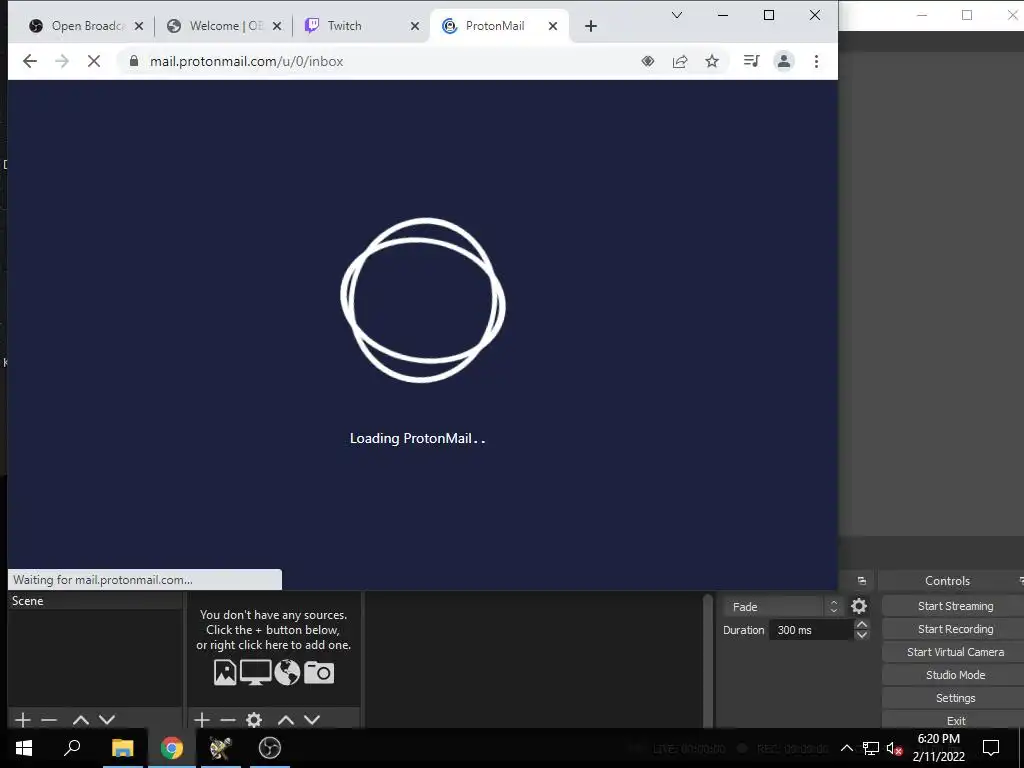
Task: Open Windows taskbar search
Action: (x=72, y=748)
